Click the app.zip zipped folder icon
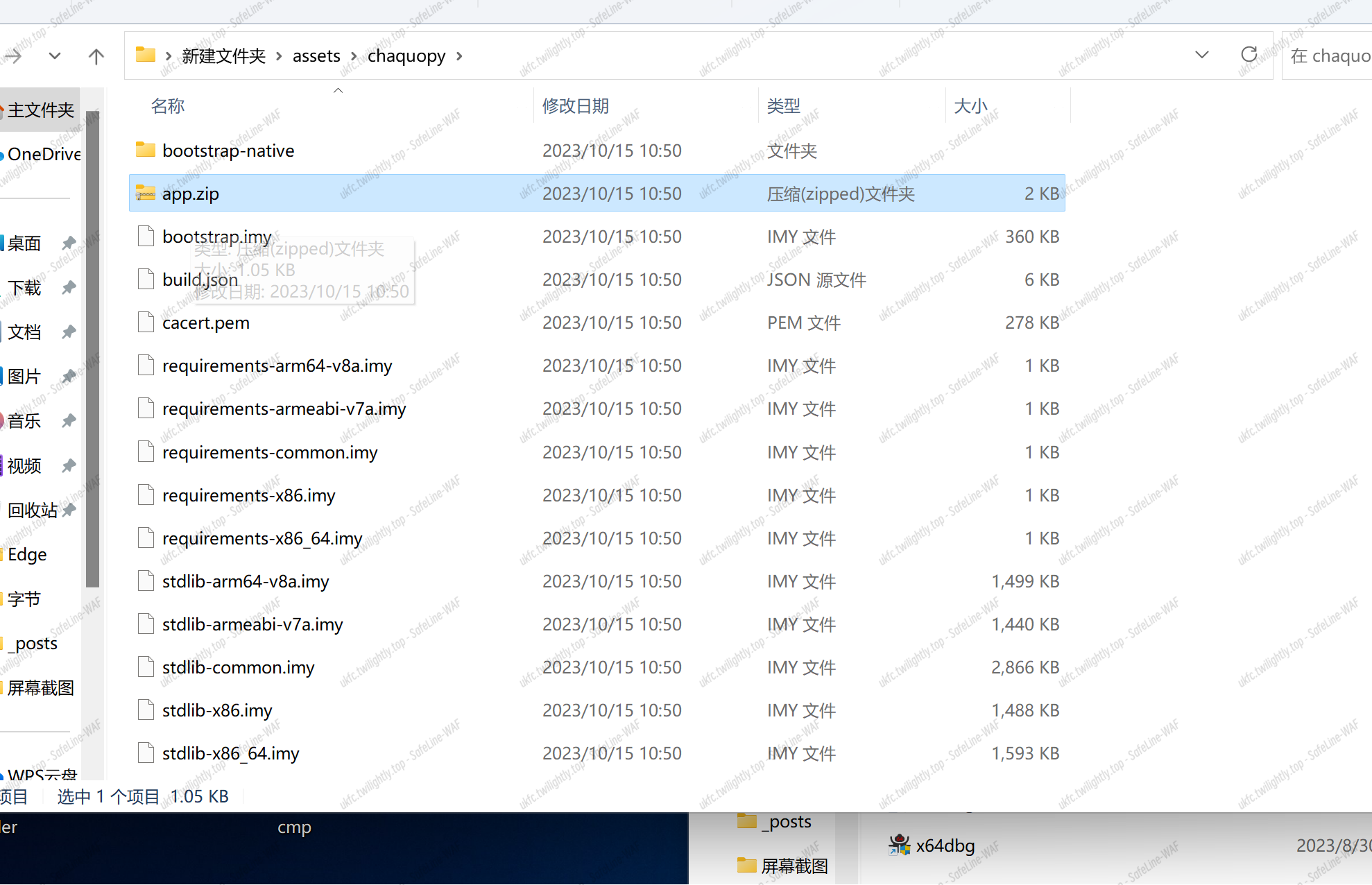This screenshot has height=885, width=1372. (x=145, y=194)
